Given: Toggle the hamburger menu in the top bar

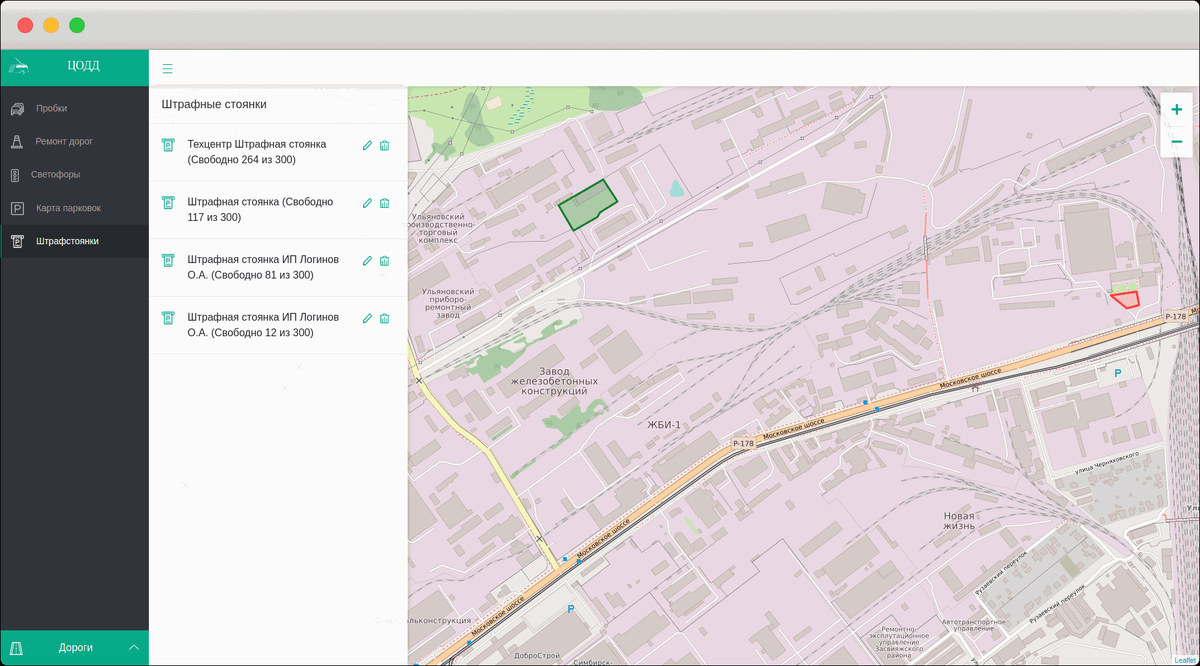Looking at the screenshot, I should click(x=167, y=69).
